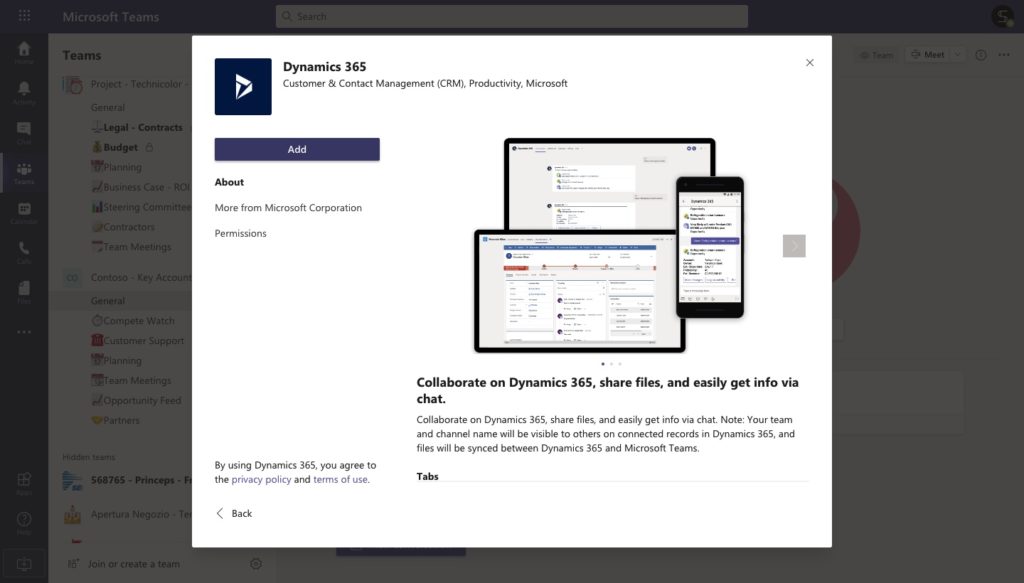Go to Activity bell in sidebar

point(24,93)
